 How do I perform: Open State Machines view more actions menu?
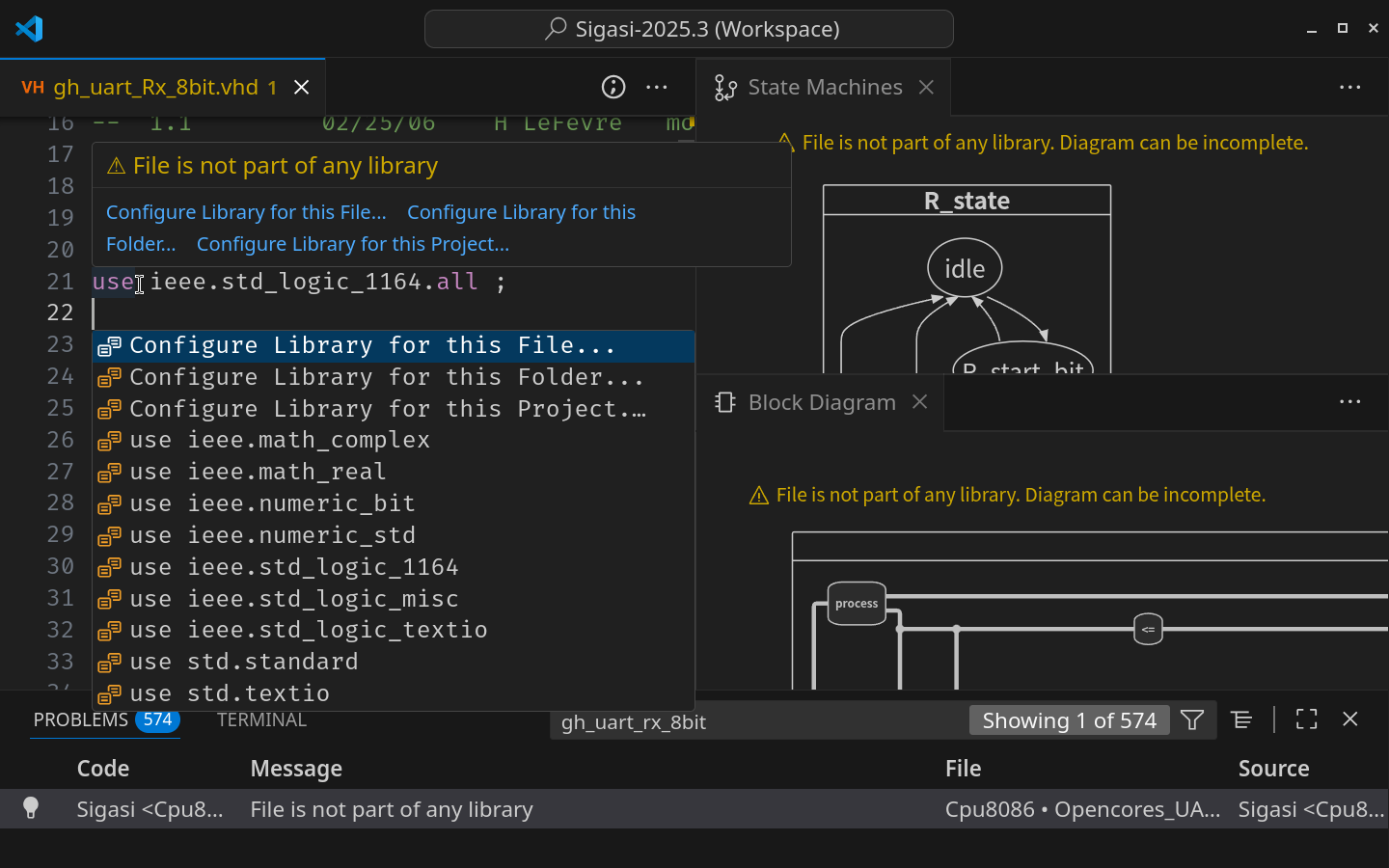[x=1349, y=87]
